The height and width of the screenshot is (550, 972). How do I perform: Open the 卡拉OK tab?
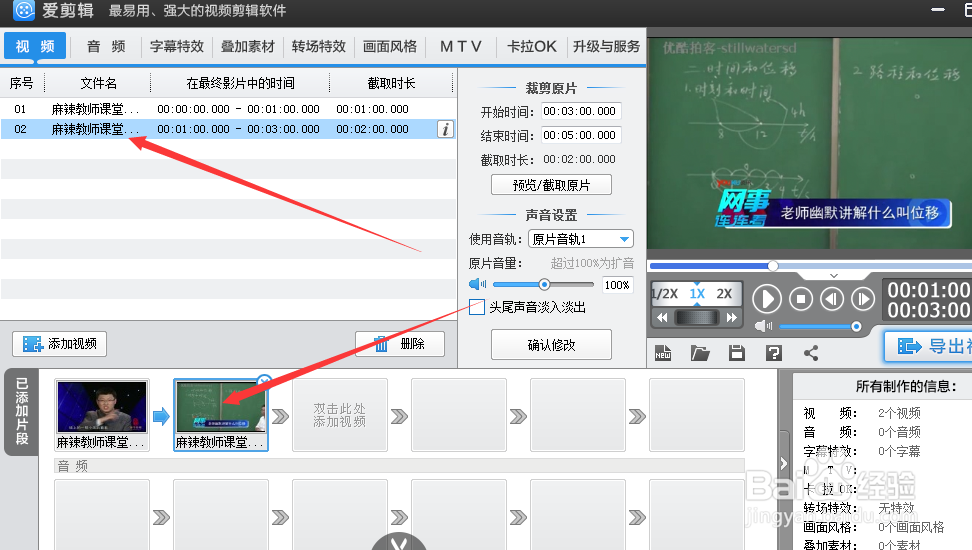532,47
